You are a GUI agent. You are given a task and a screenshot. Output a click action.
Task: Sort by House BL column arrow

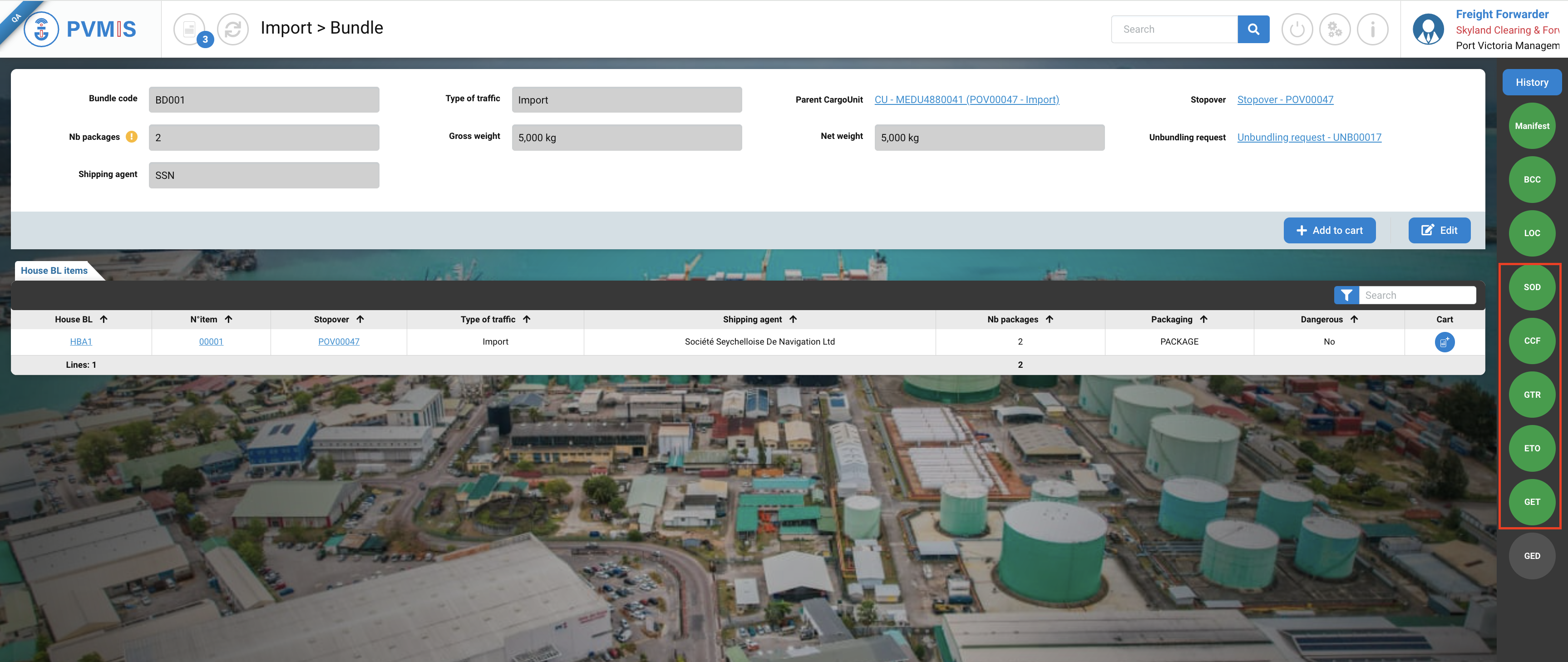coord(104,319)
